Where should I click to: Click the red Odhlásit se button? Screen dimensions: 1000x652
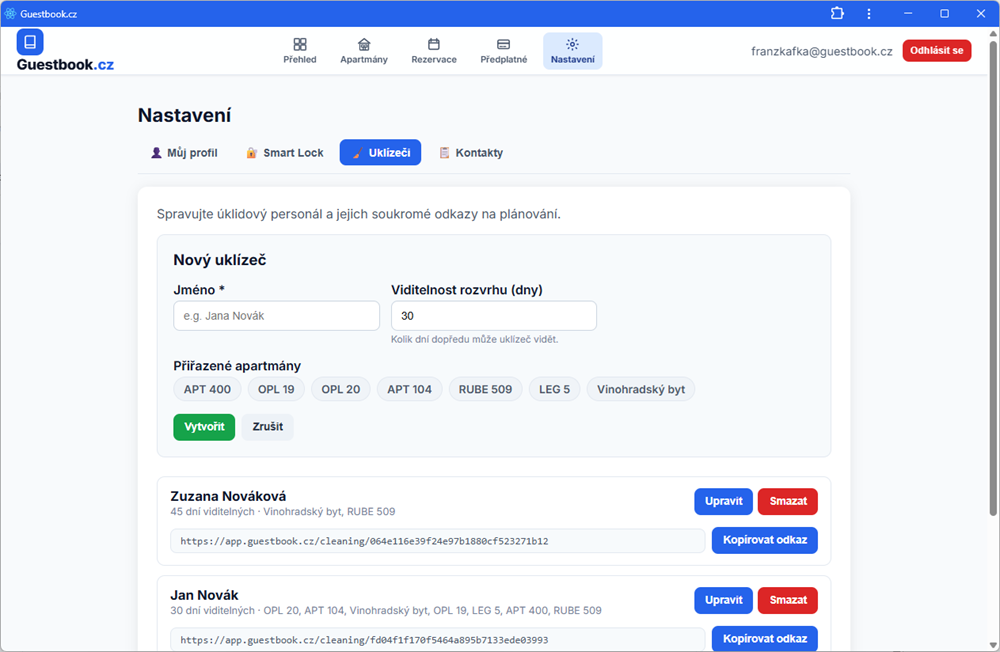click(937, 50)
